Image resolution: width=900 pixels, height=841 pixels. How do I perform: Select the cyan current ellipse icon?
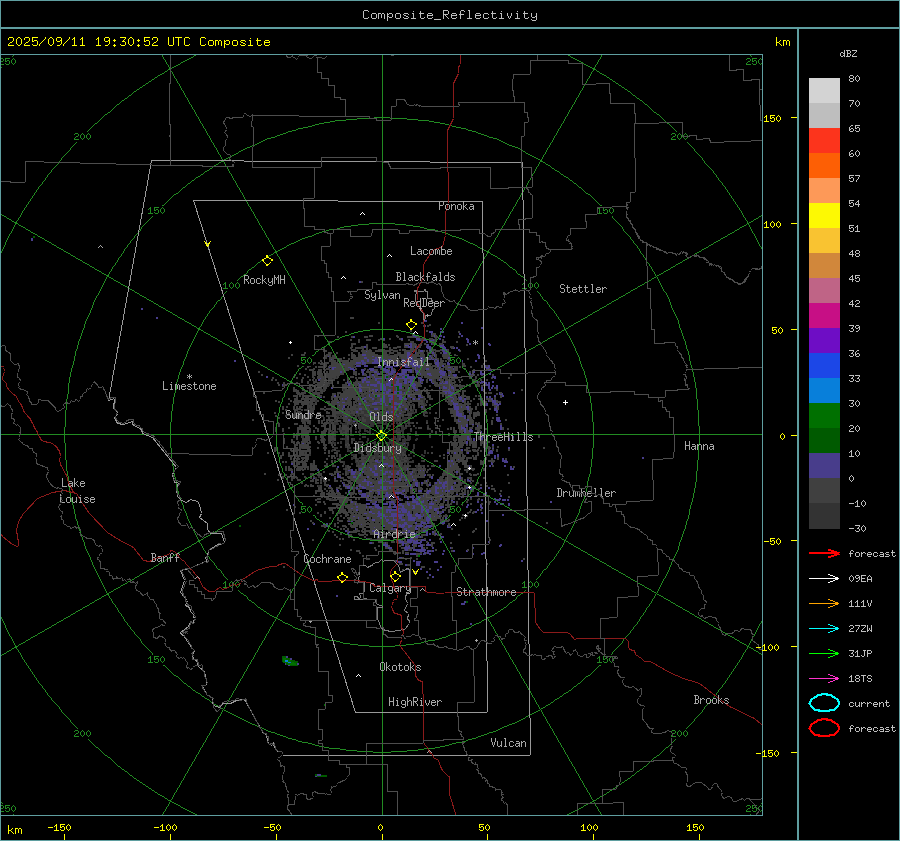[x=824, y=703]
